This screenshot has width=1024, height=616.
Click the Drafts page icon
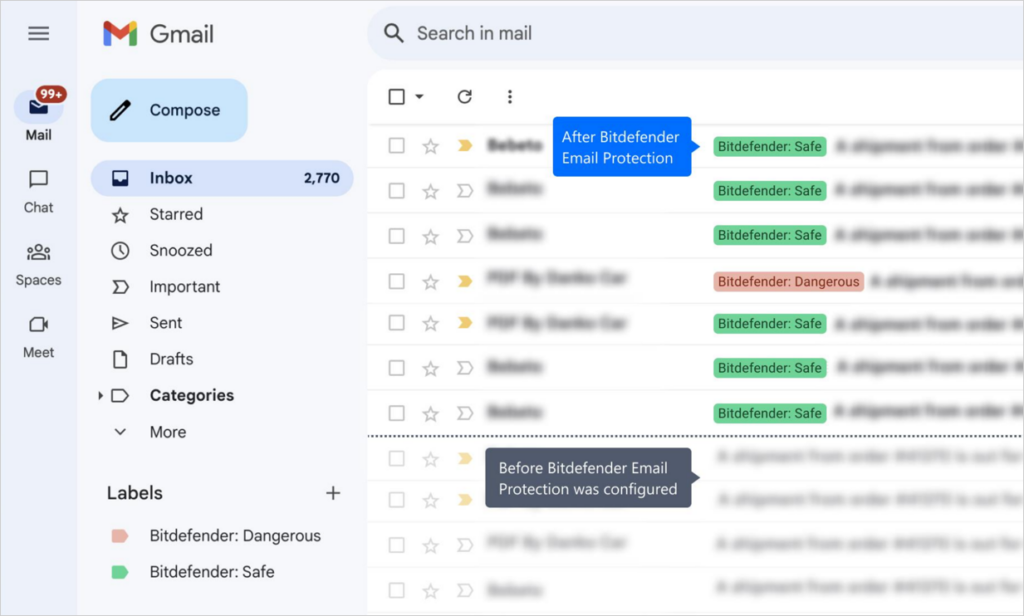[120, 359]
